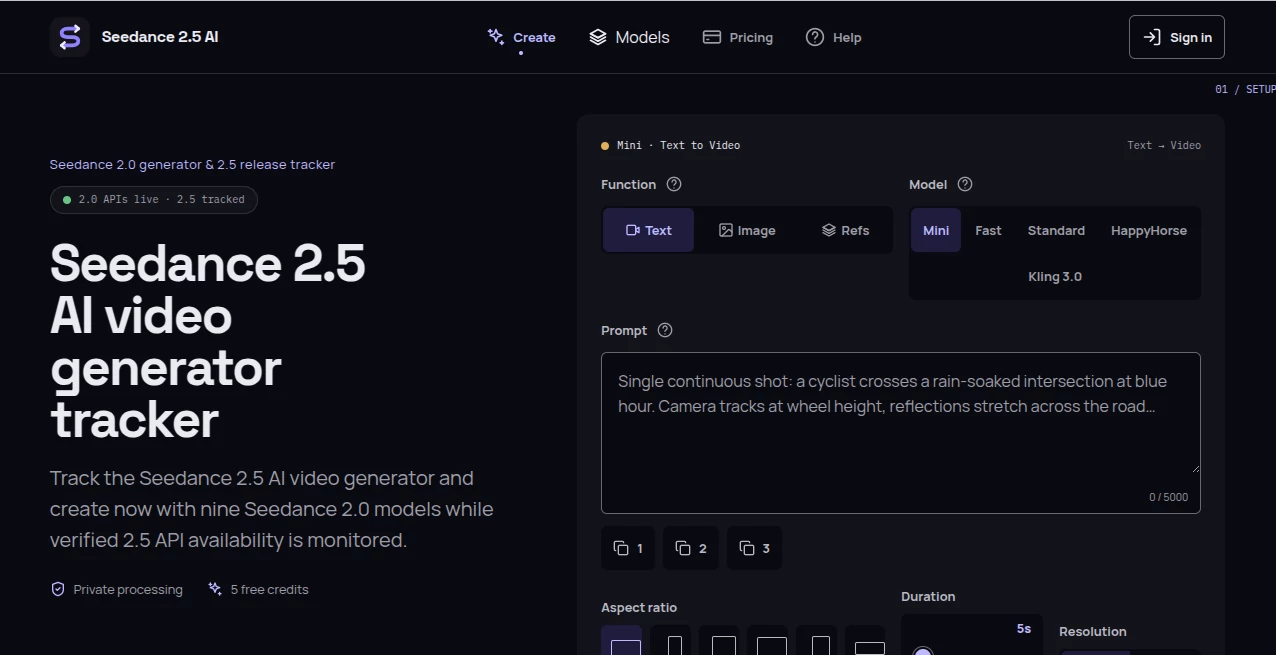
Task: Click the Seedance 2.5 AI brand name
Action: click(160, 37)
